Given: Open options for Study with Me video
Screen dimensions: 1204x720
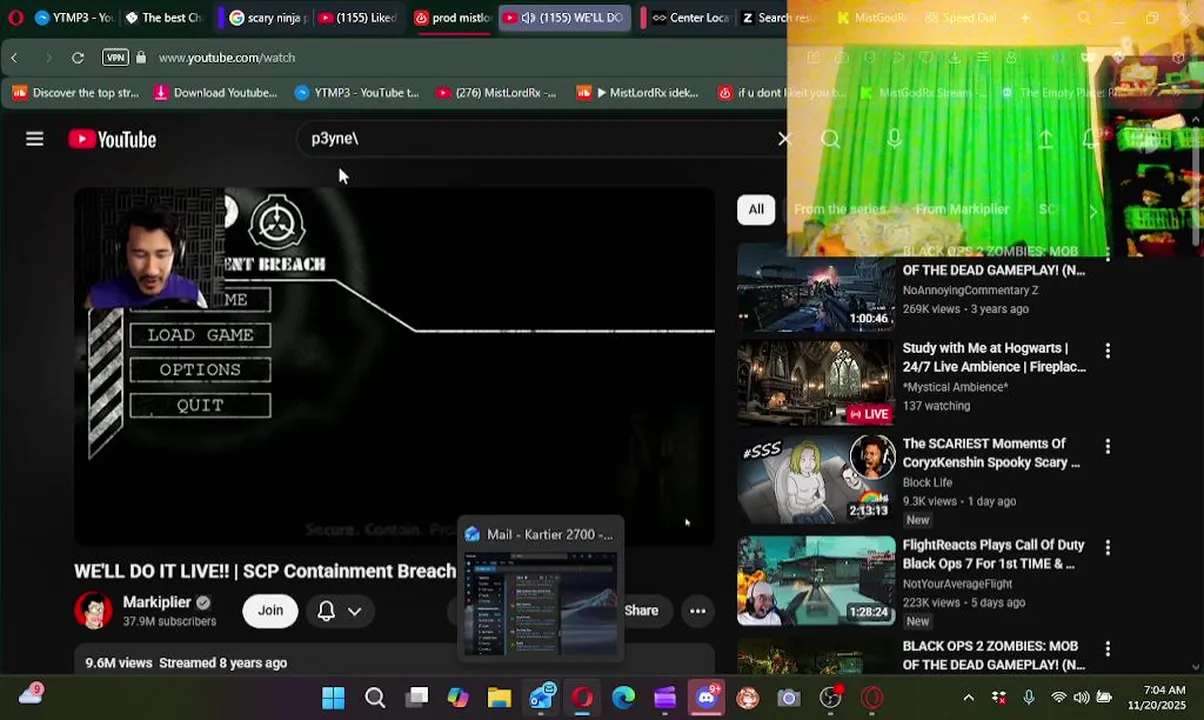Looking at the screenshot, I should click(x=1107, y=351).
